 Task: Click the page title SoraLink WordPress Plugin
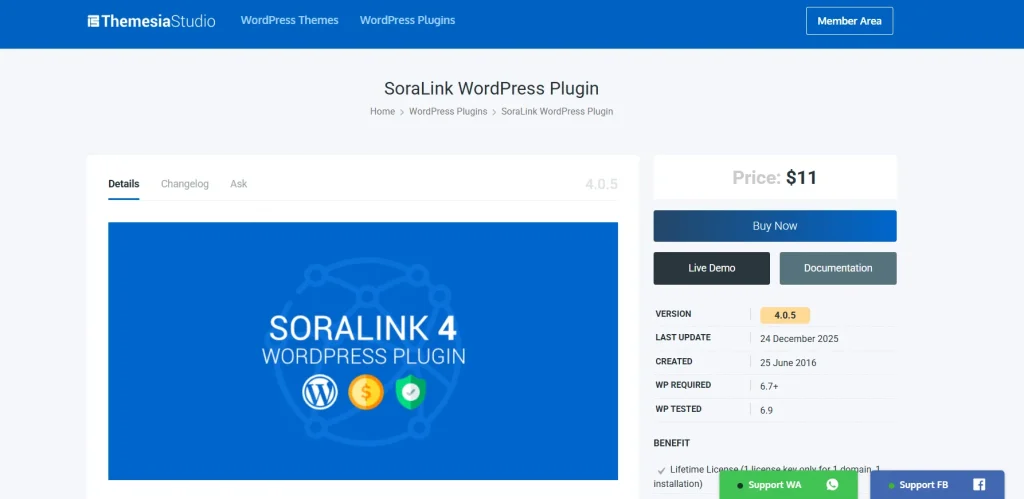coord(491,88)
